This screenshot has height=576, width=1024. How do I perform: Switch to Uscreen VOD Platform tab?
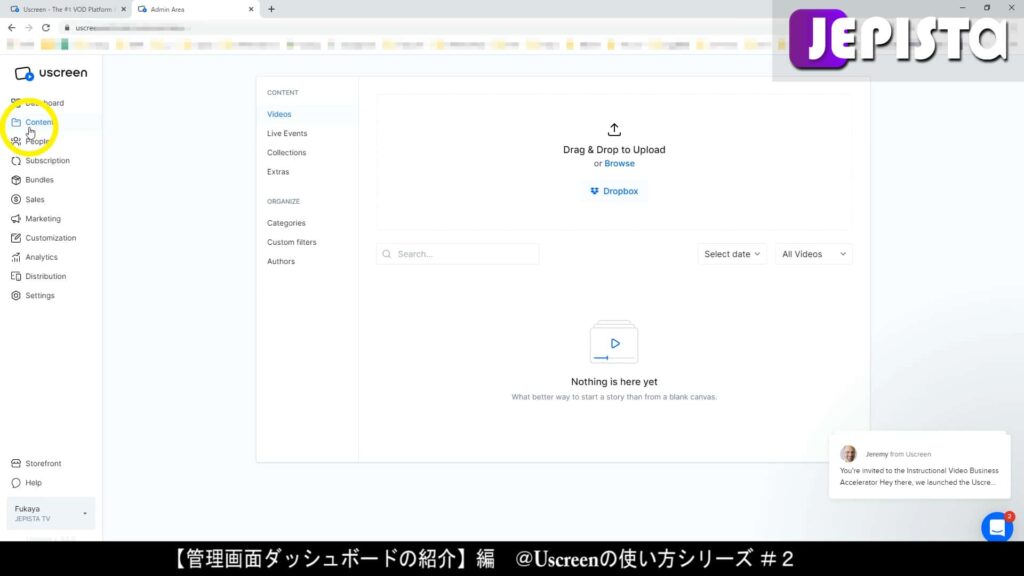tap(65, 9)
